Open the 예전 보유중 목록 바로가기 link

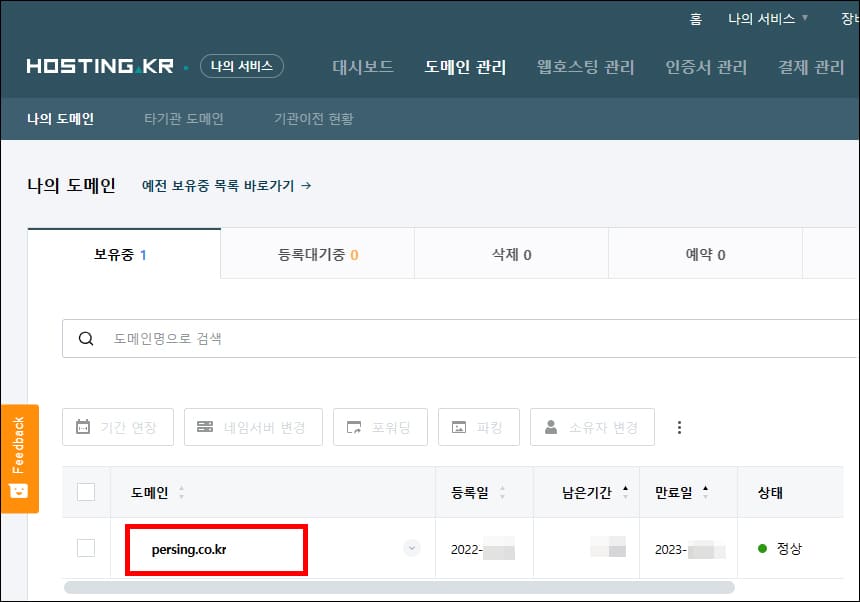click(227, 186)
